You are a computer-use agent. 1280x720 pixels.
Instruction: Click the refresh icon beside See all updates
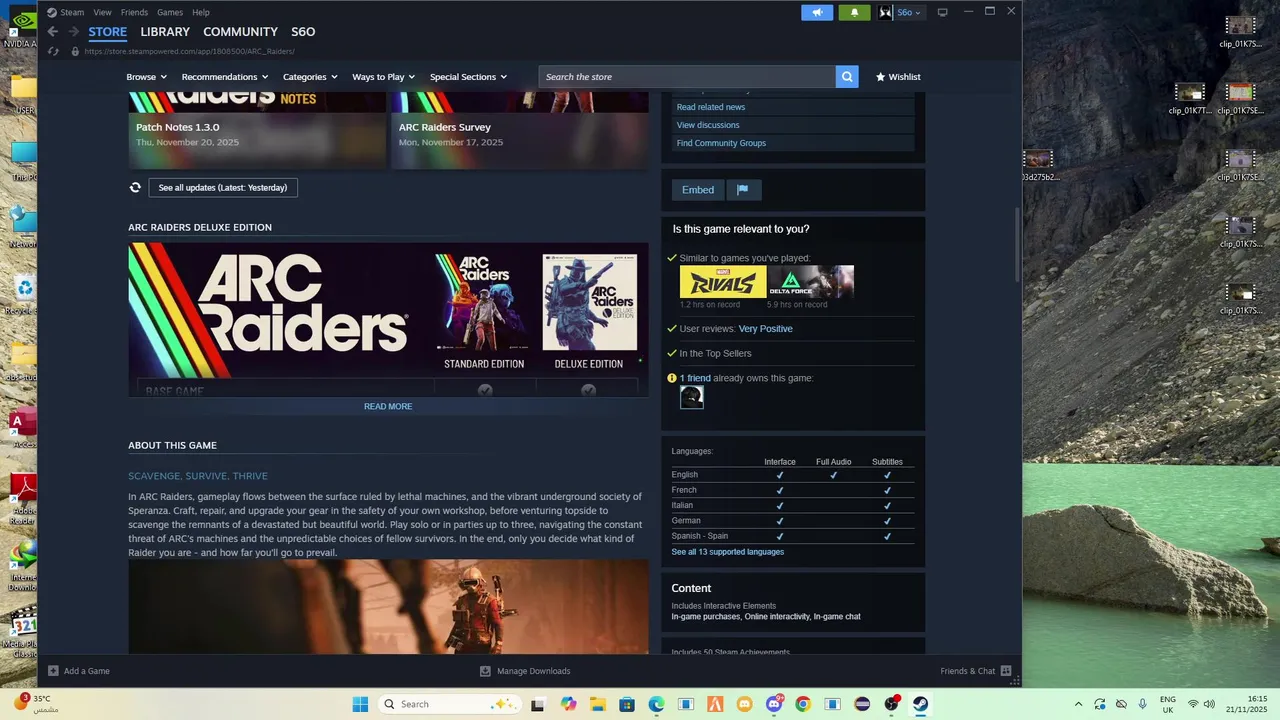pos(135,187)
